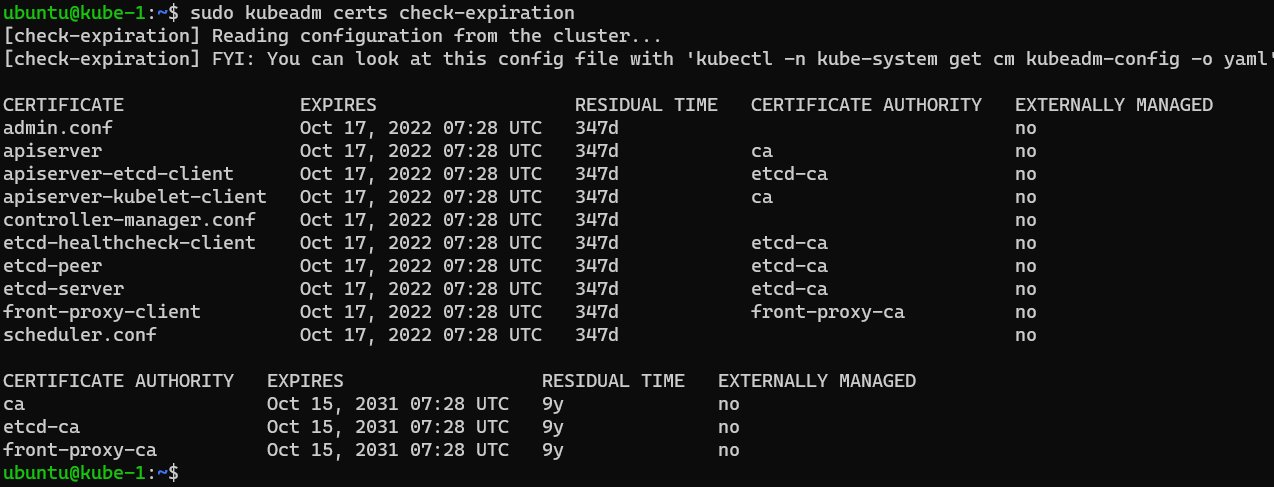Click the etcd-healthcheck-client certificate row

coord(129,243)
